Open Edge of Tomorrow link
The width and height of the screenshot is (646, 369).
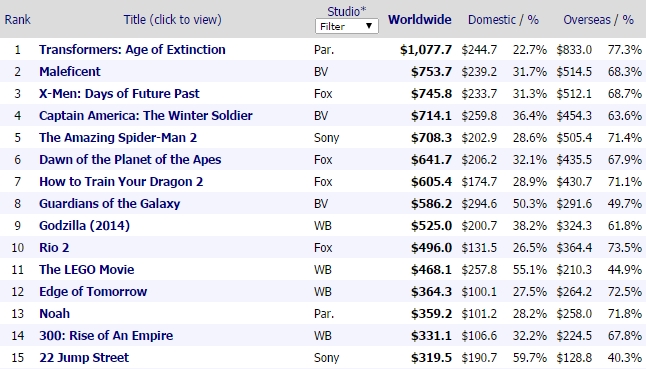point(93,292)
